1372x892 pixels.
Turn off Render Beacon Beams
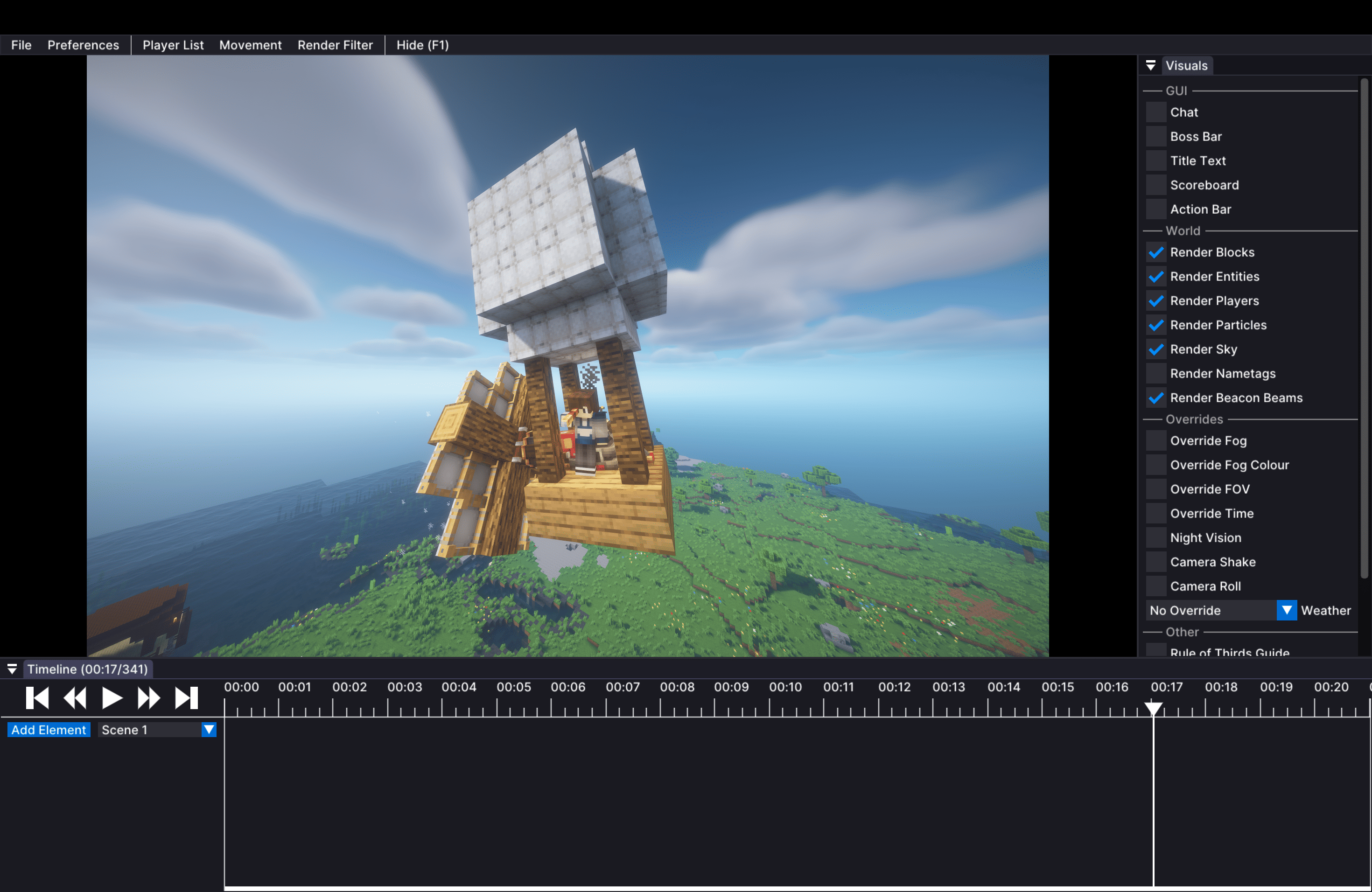pyautogui.click(x=1156, y=397)
